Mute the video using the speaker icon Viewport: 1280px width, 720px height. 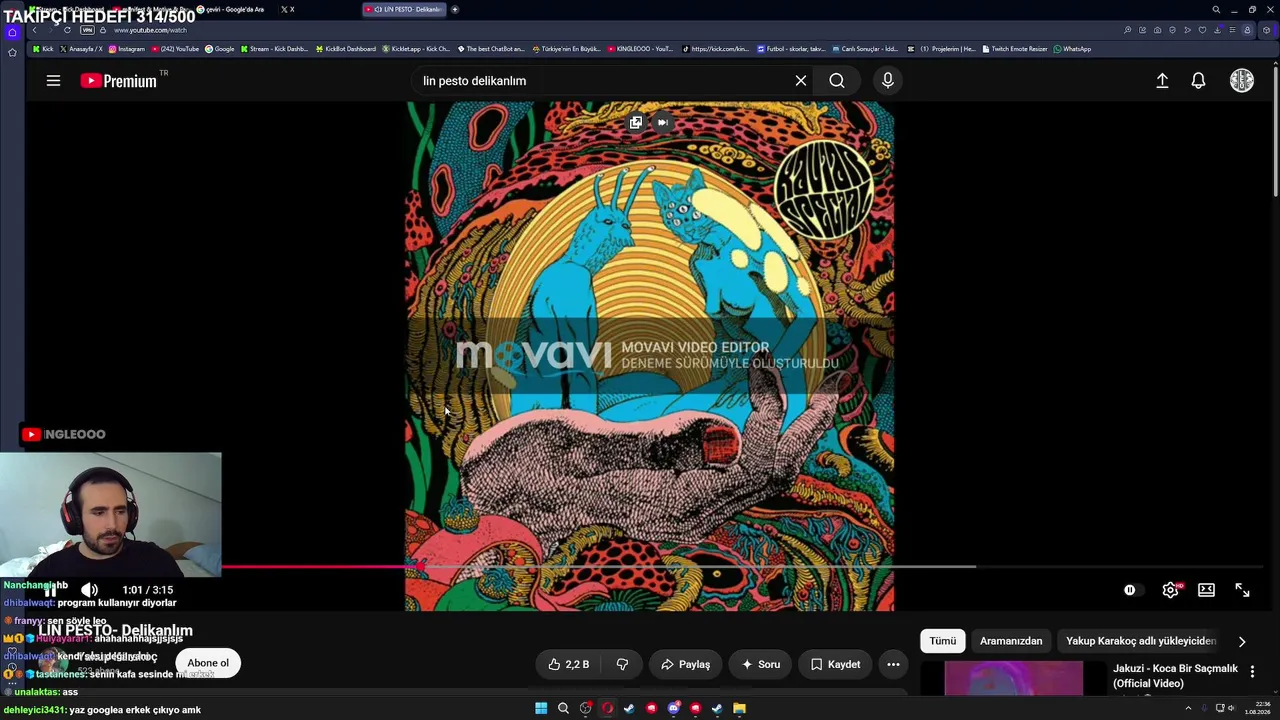click(89, 590)
